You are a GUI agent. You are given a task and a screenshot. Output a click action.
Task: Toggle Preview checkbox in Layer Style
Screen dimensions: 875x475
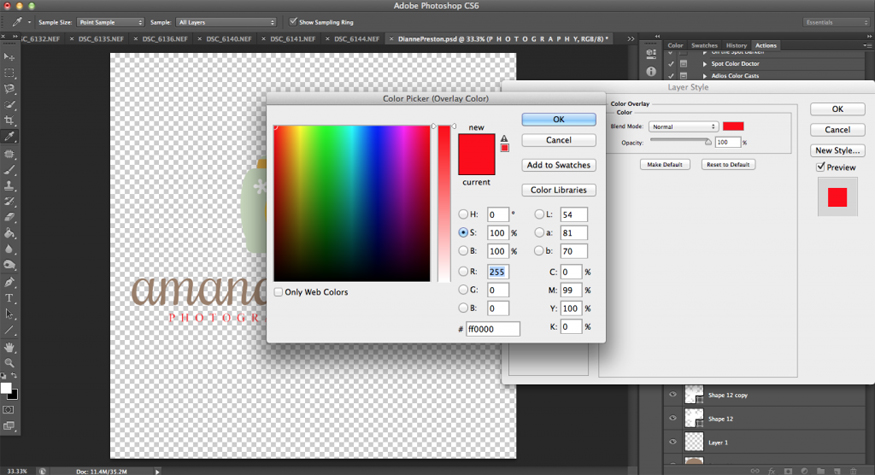click(821, 167)
